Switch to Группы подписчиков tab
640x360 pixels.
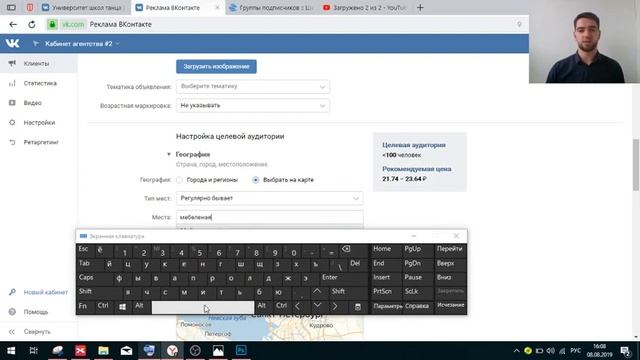pyautogui.click(x=271, y=8)
